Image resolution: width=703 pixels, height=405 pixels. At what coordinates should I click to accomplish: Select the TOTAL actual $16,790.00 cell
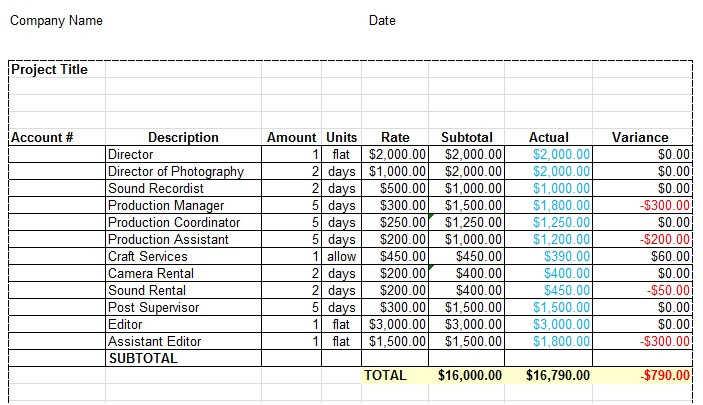click(x=548, y=375)
